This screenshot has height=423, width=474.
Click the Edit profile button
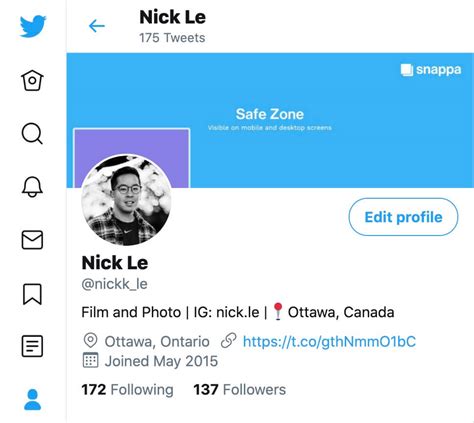coord(403,217)
